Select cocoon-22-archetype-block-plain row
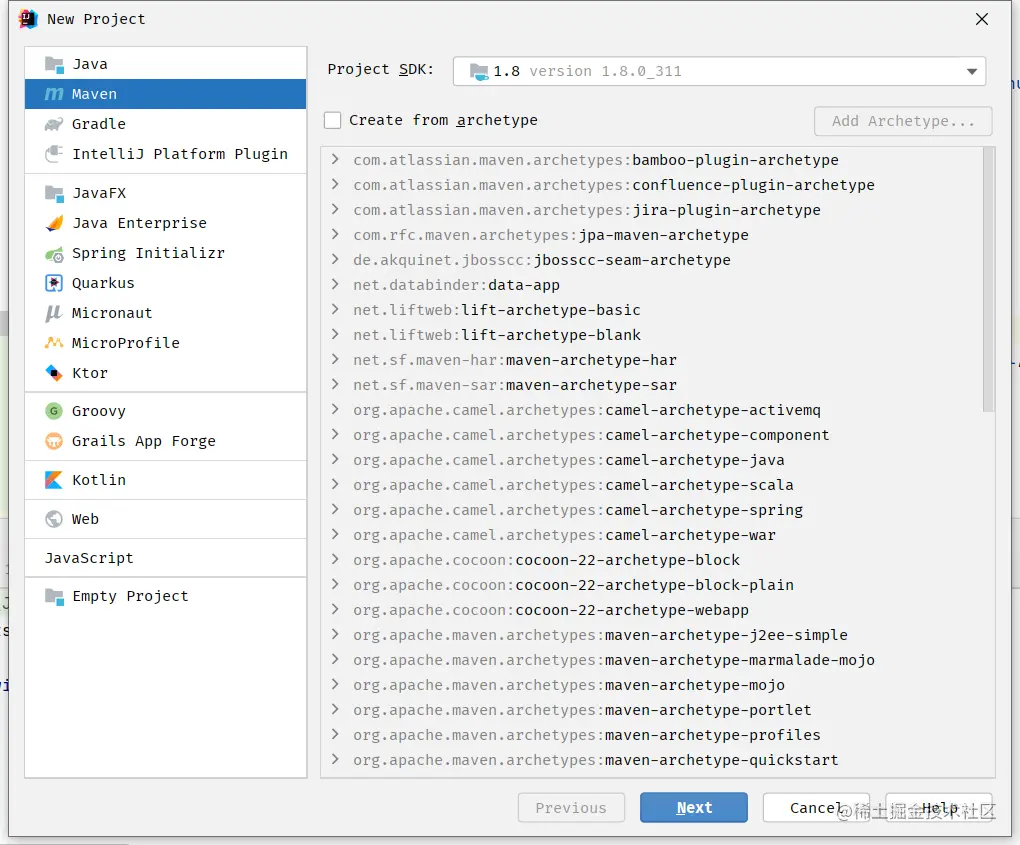Screen dimensions: 1020x845 [x=651, y=585]
